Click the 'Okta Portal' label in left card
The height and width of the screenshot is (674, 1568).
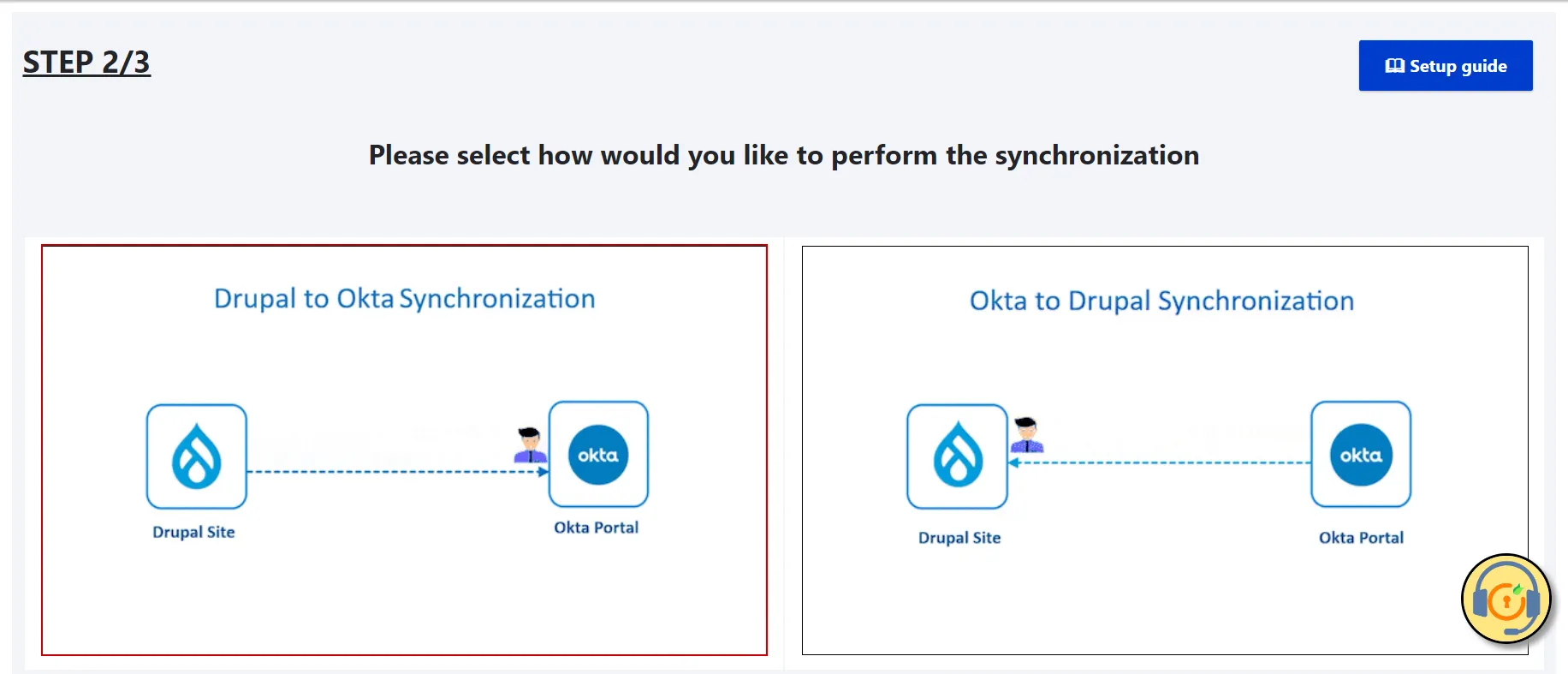pos(596,528)
